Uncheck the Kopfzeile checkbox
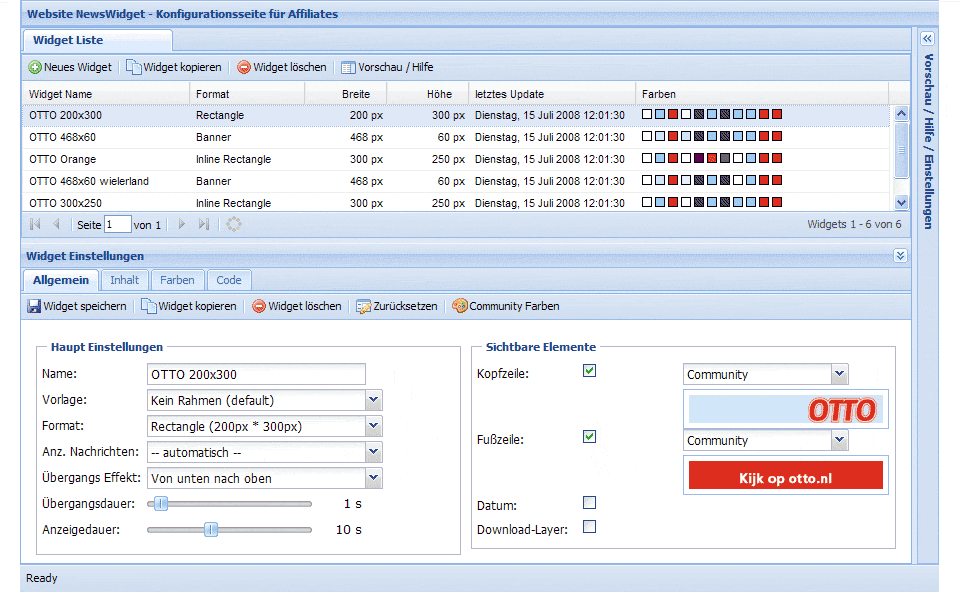This screenshot has width=960, height=593. point(590,371)
